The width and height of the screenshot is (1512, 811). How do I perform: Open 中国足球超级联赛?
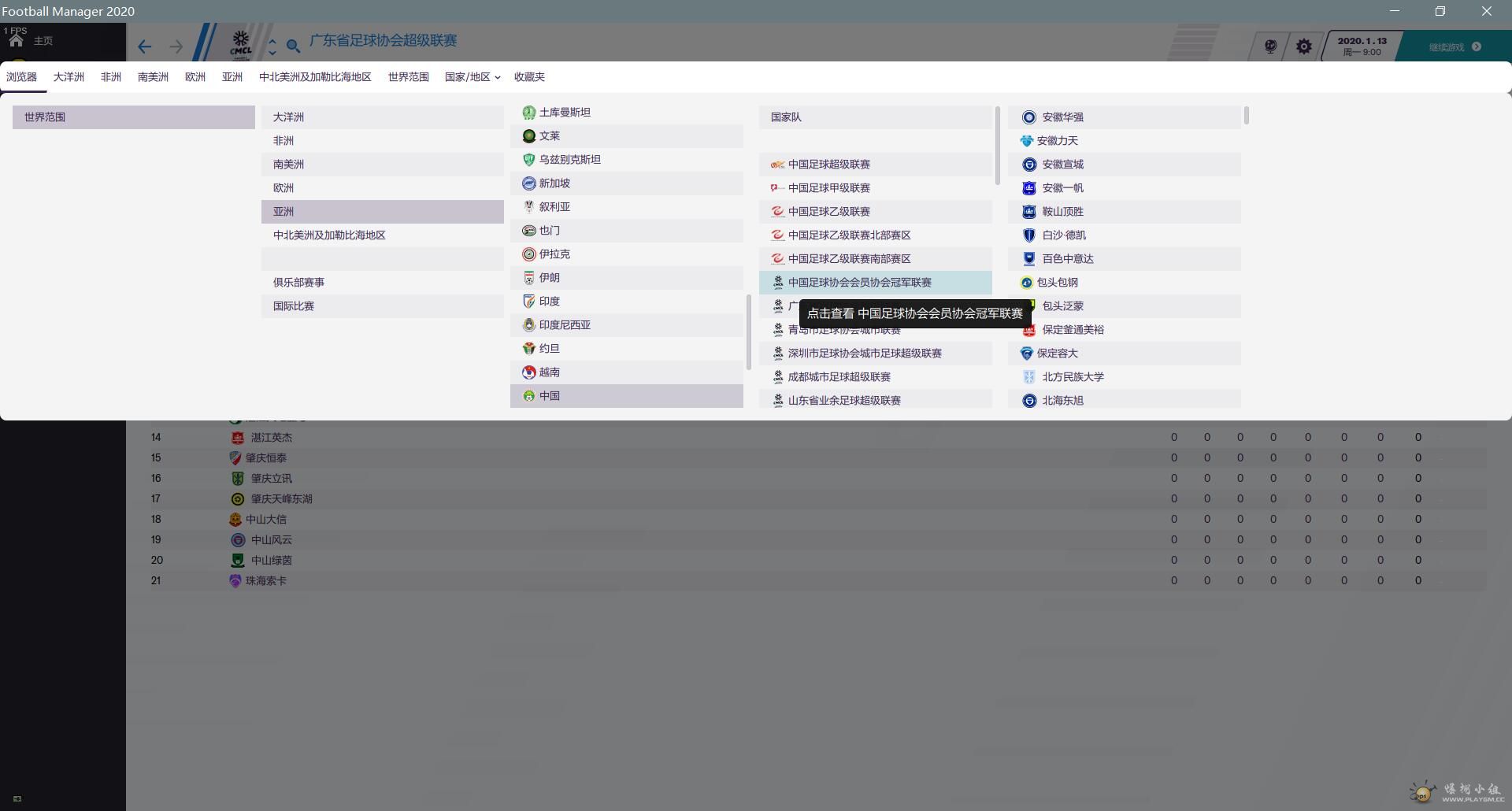pyautogui.click(x=876, y=164)
